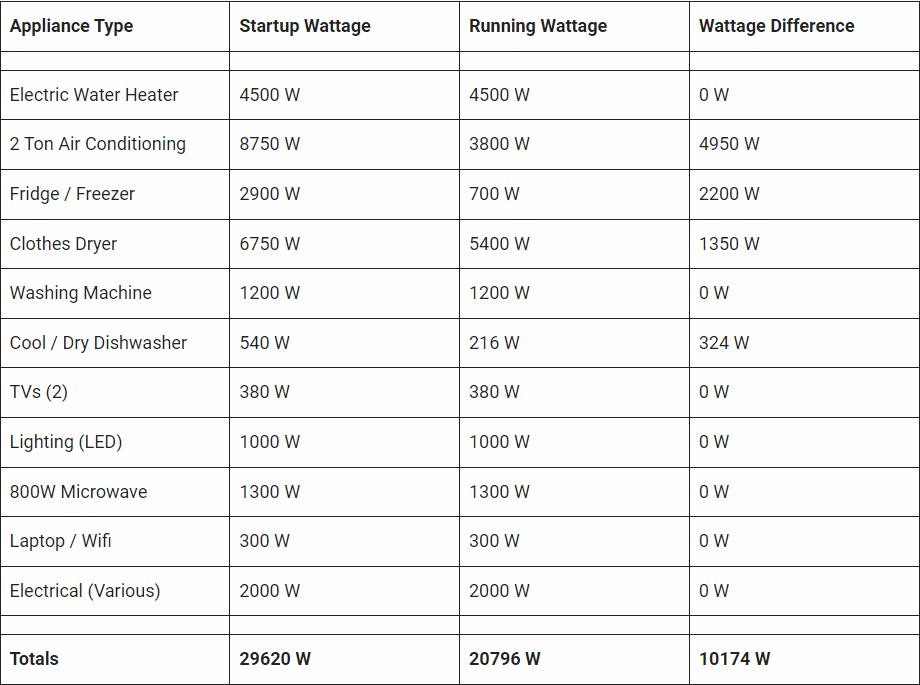Image resolution: width=920 pixels, height=685 pixels.
Task: Click the Clothes Dryer row label
Action: [63, 244]
